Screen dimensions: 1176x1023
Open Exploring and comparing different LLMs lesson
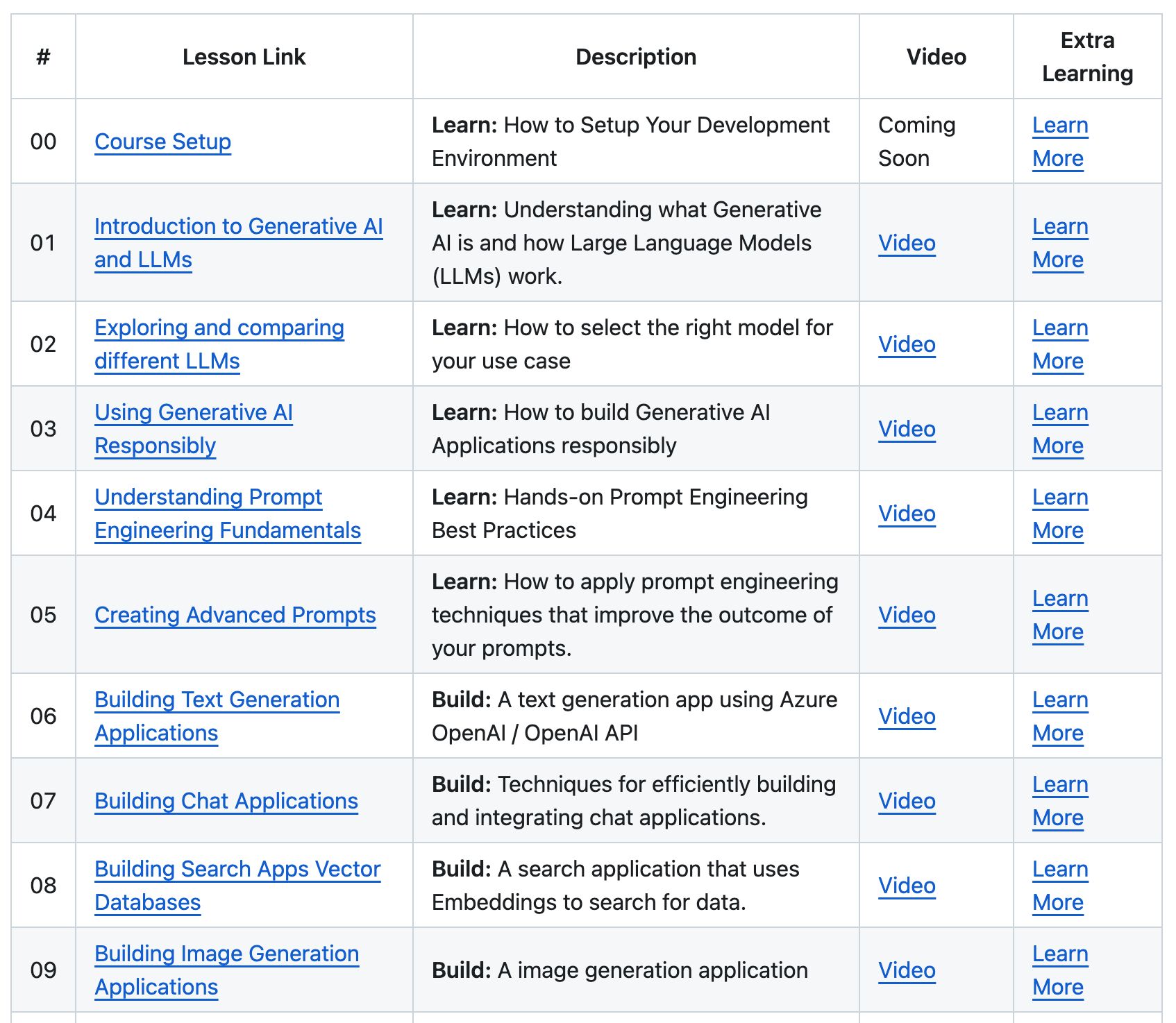(219, 328)
